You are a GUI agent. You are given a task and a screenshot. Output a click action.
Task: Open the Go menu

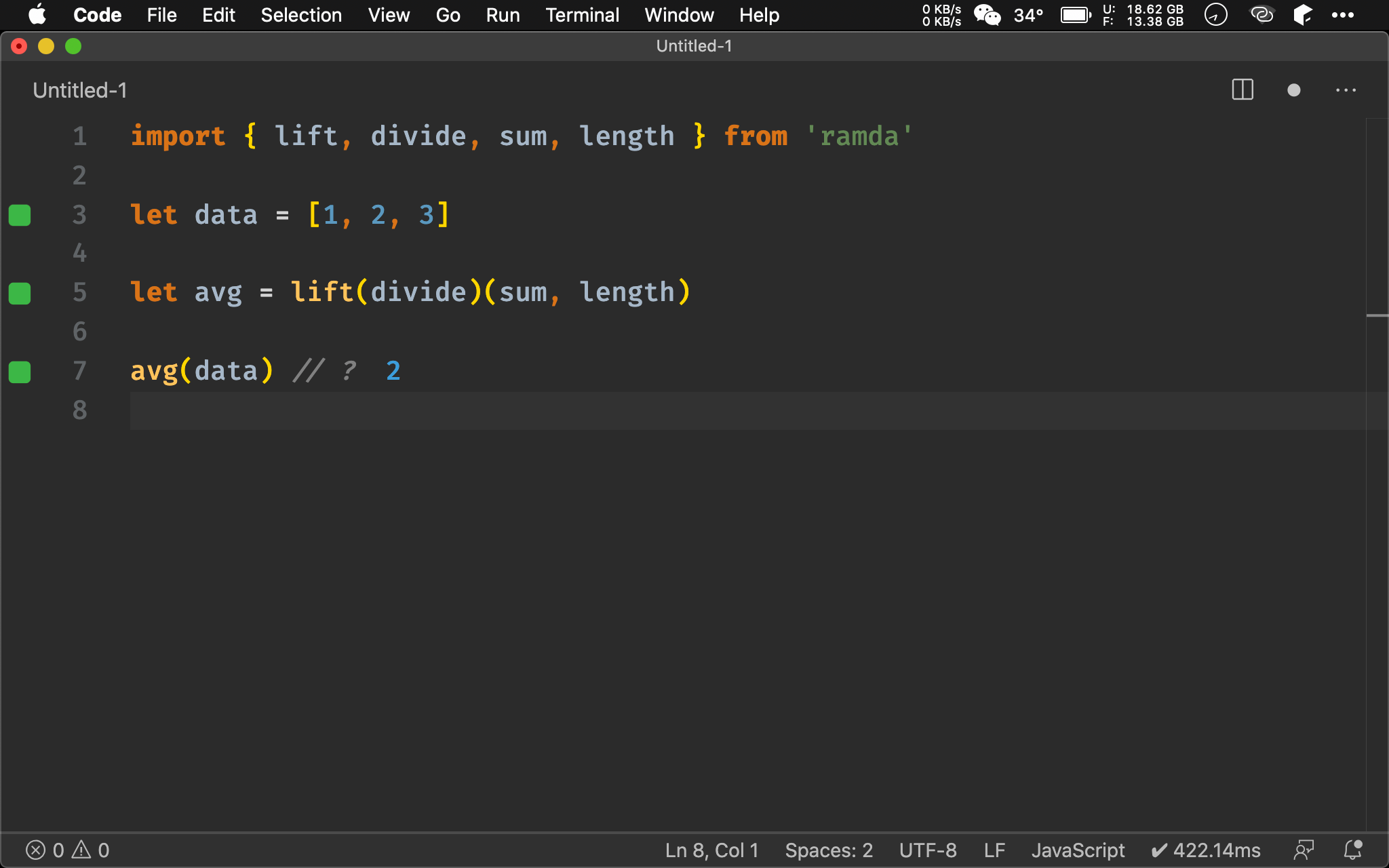[x=448, y=15]
